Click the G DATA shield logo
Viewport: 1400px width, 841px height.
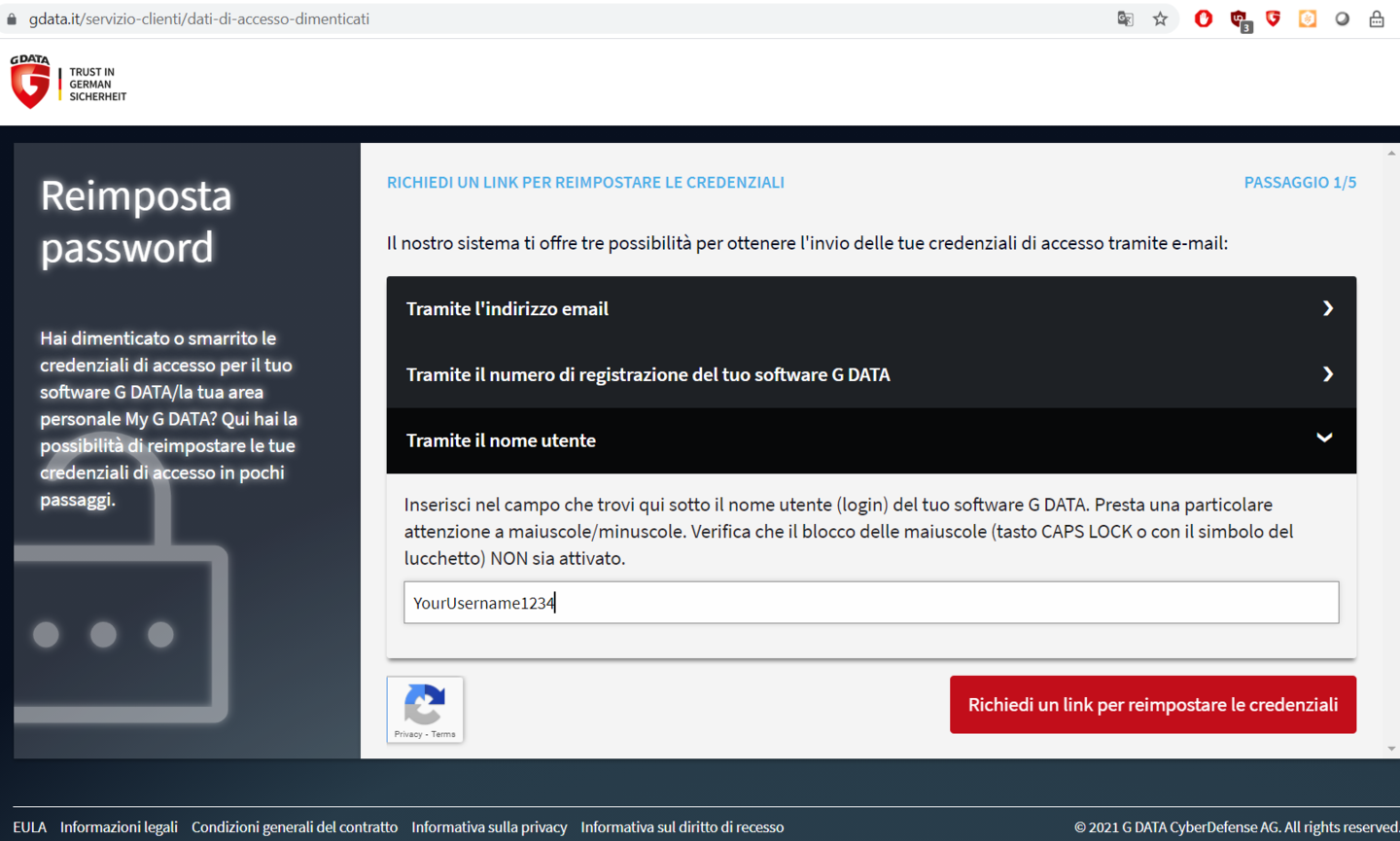[x=30, y=82]
